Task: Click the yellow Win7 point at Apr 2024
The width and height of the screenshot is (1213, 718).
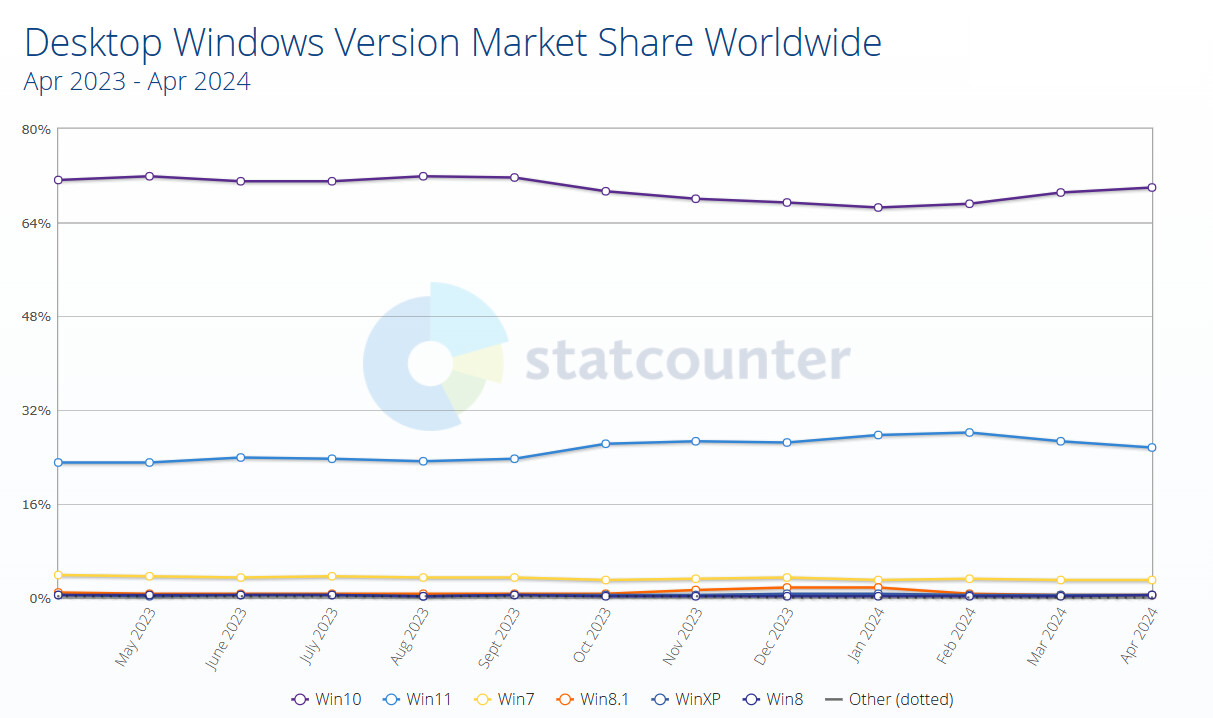Action: pyautogui.click(x=1152, y=580)
